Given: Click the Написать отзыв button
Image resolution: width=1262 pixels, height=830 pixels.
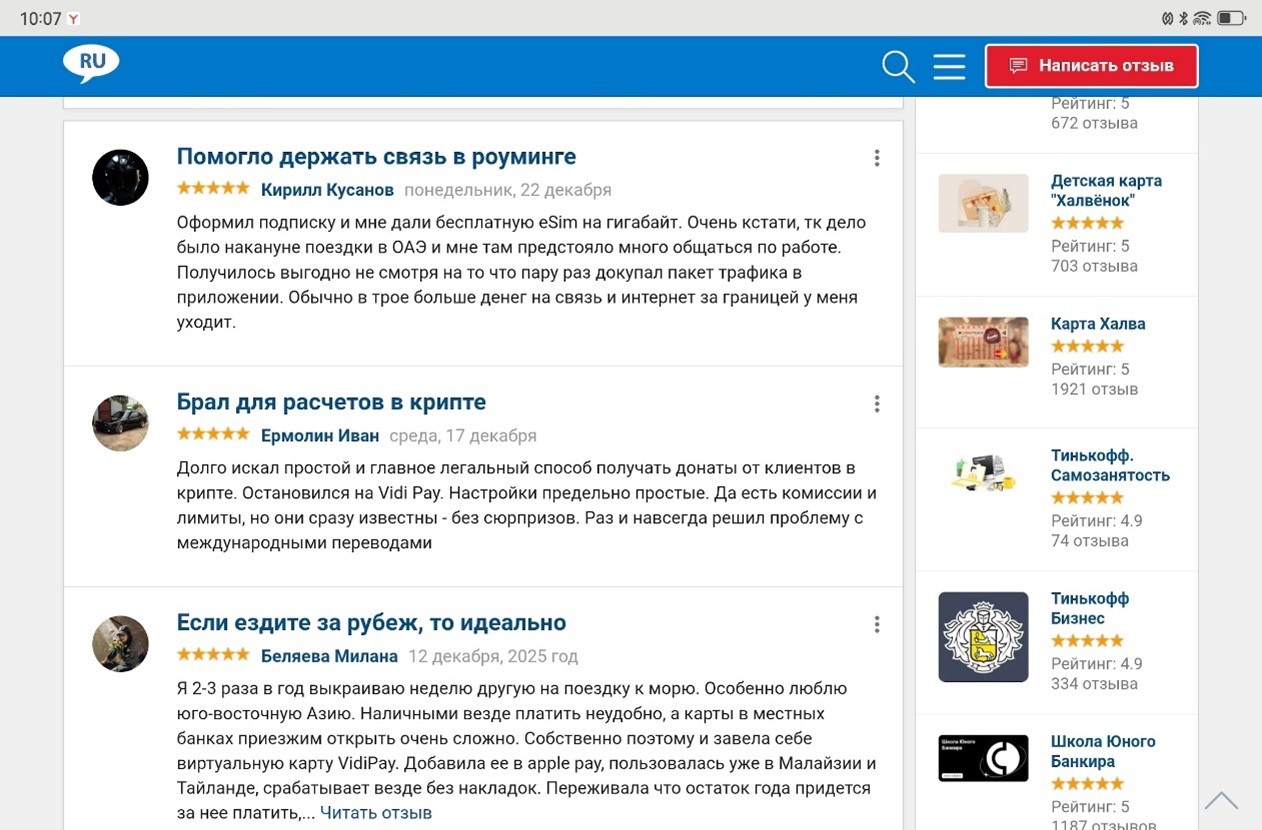Looking at the screenshot, I should (x=1091, y=66).
